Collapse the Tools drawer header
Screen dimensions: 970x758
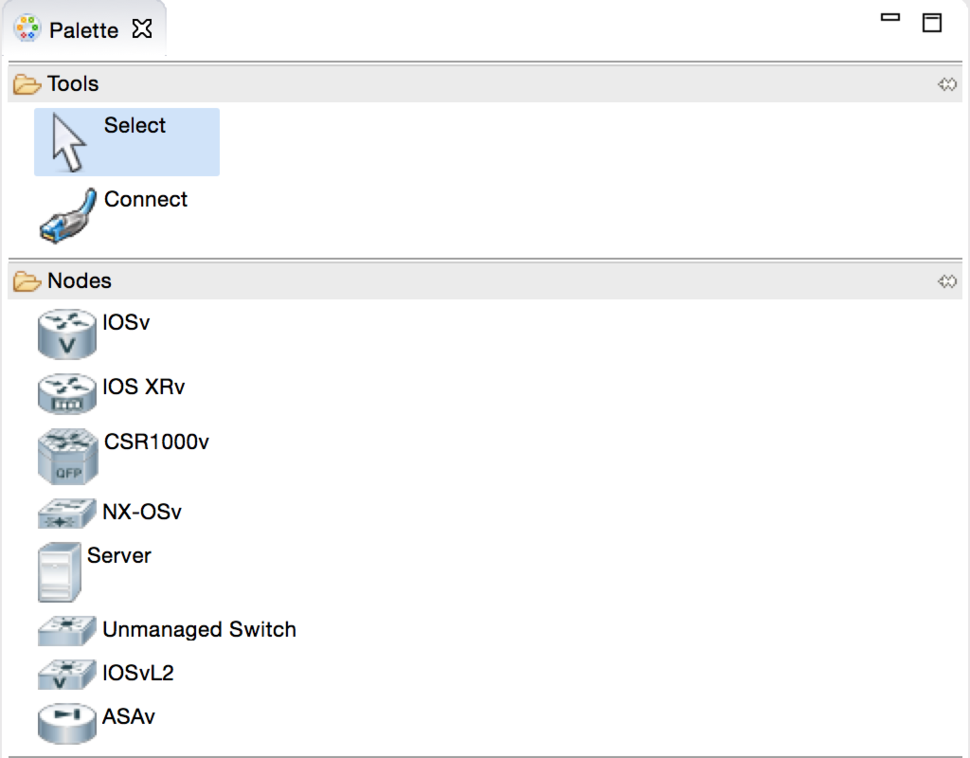485,84
